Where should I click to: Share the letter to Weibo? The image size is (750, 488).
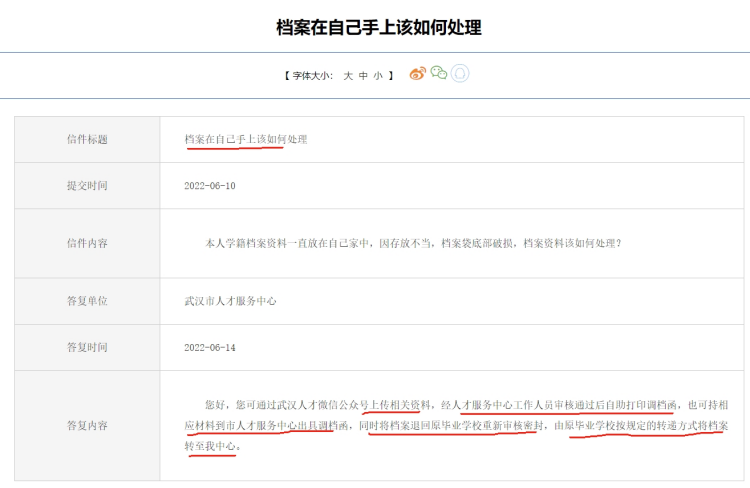(x=418, y=74)
